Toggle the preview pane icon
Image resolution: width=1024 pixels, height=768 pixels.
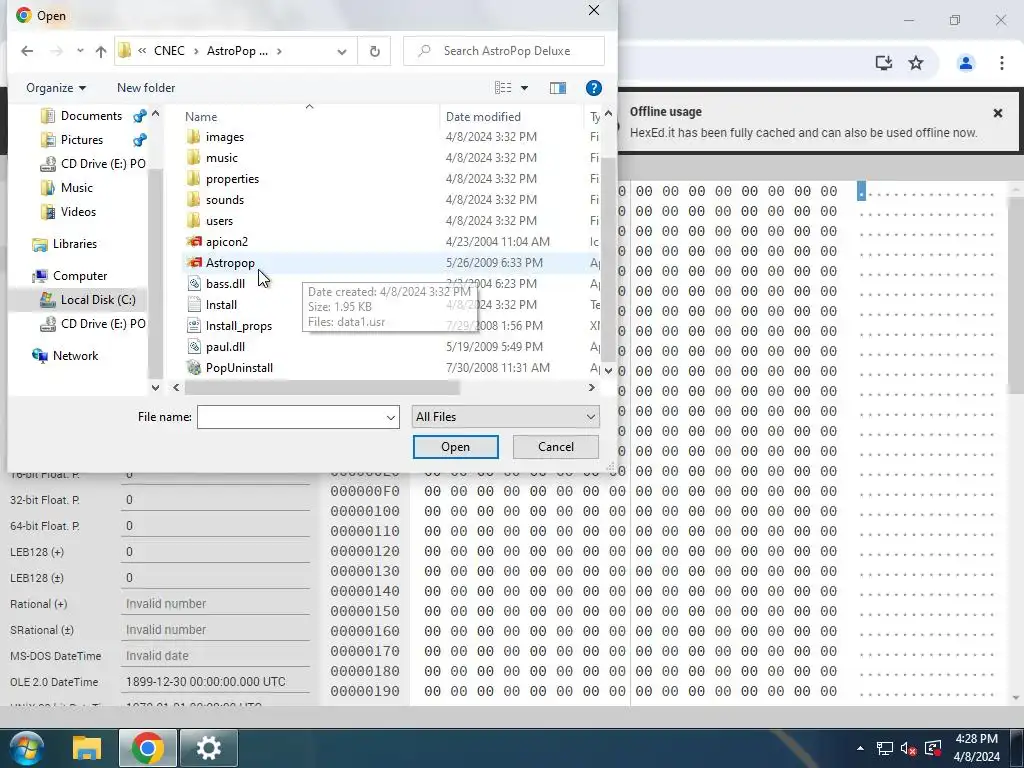(x=558, y=88)
